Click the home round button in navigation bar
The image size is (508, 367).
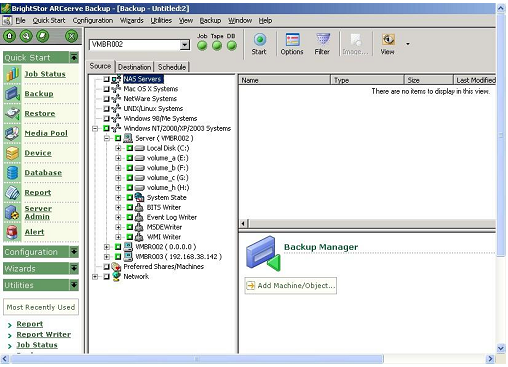(9, 36)
